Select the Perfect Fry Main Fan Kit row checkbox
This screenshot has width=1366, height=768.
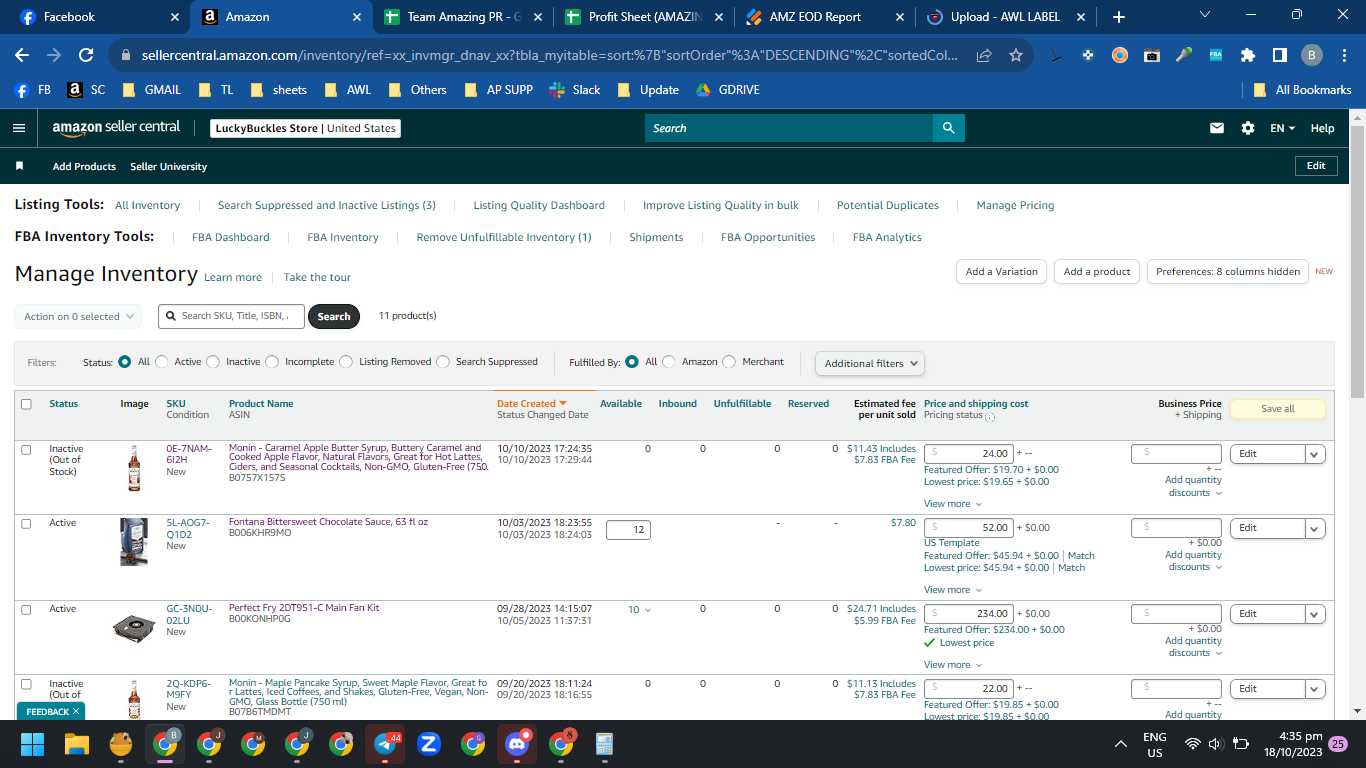tap(27, 610)
